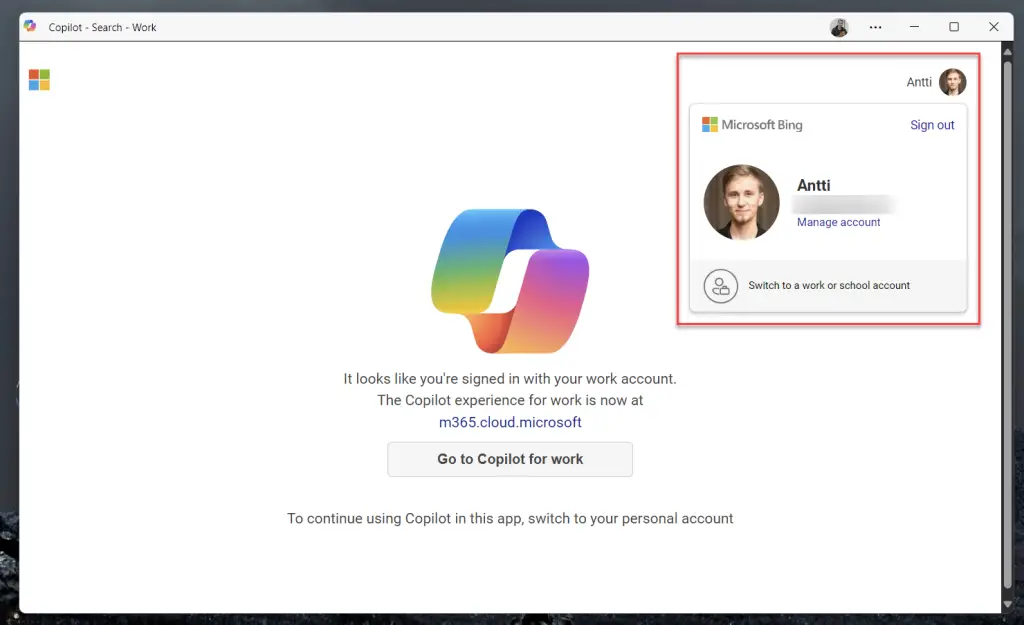The height and width of the screenshot is (625, 1024).
Task: Open the three-dot more options menu
Action: tap(876, 27)
